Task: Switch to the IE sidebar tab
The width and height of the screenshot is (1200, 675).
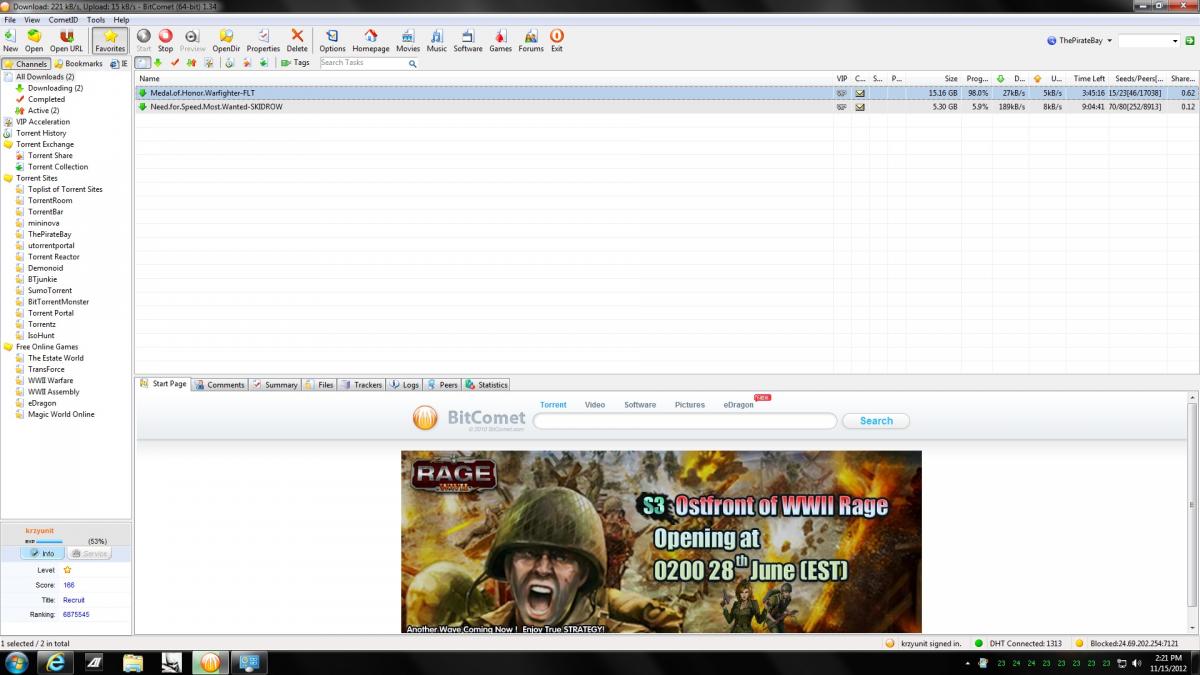Action: [119, 64]
